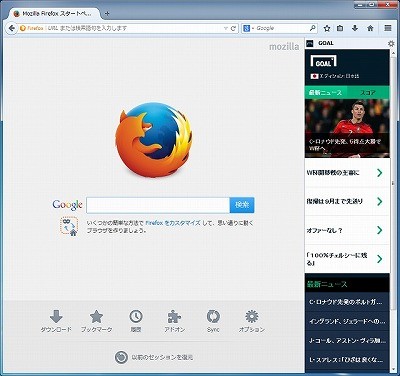This screenshot has width=400, height=376.
Task: Open search engine selector dropdown in toolbar
Action: click(249, 28)
